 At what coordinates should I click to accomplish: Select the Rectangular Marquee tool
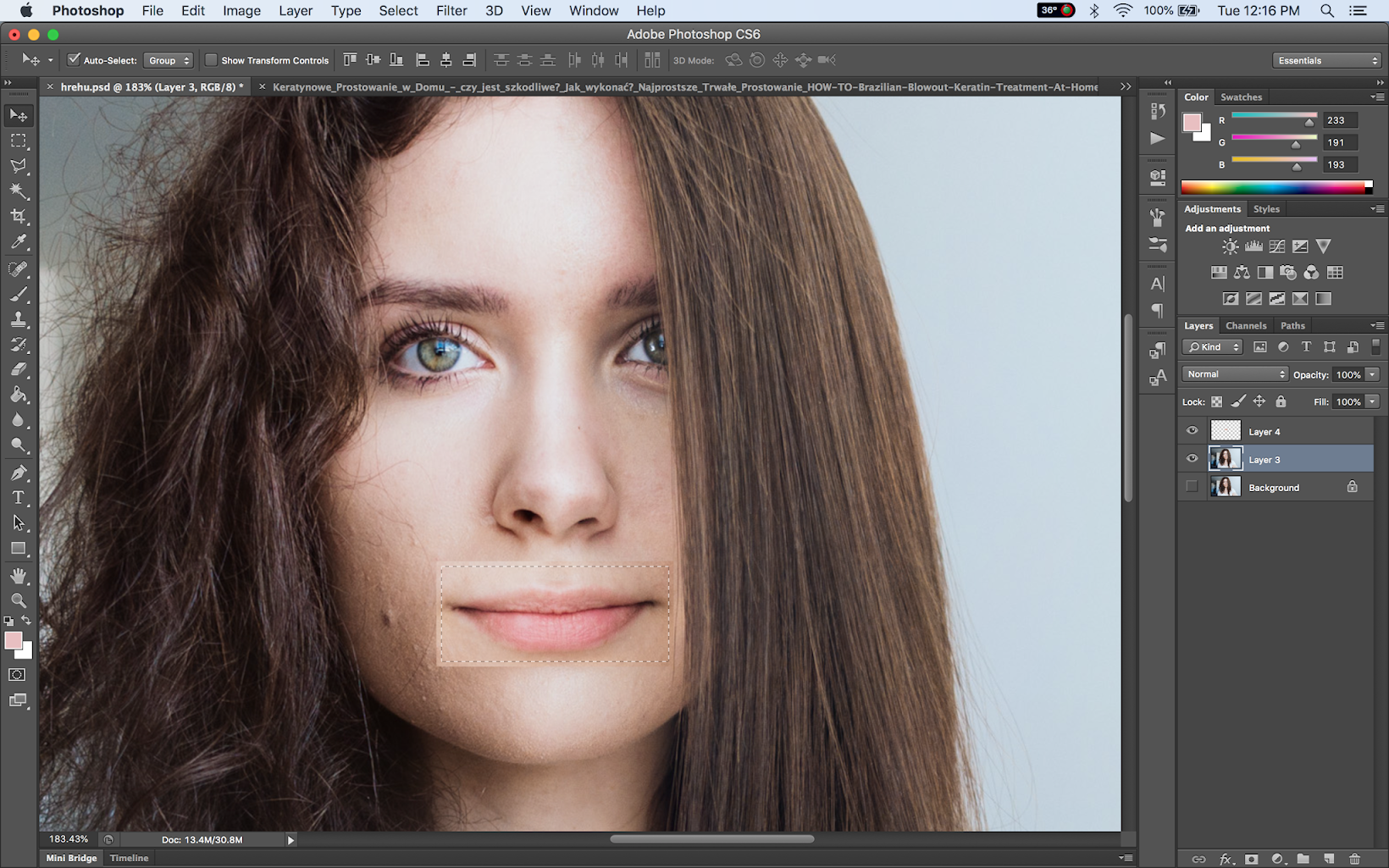(19, 141)
